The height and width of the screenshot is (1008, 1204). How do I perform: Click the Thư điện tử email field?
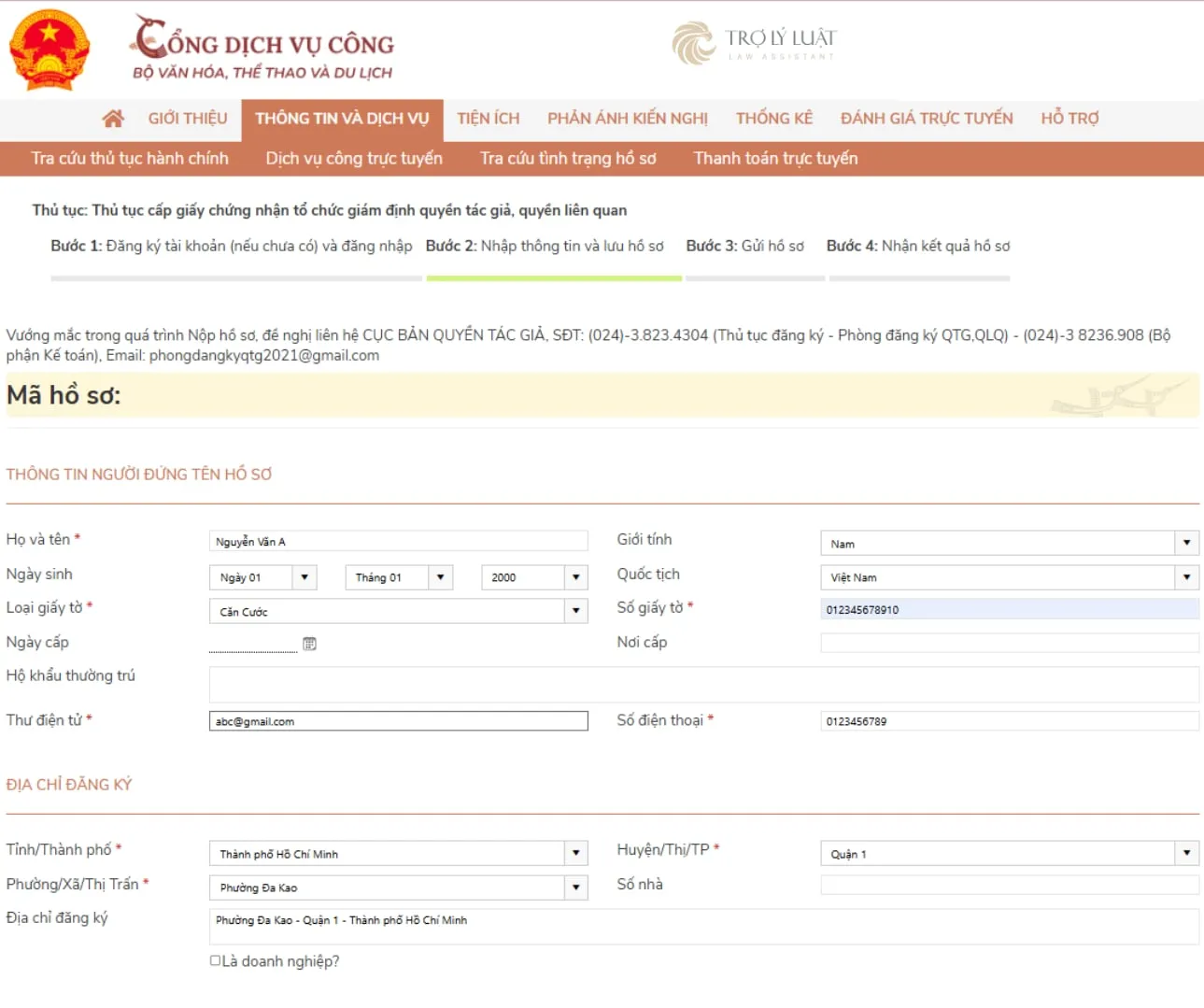[x=398, y=721]
